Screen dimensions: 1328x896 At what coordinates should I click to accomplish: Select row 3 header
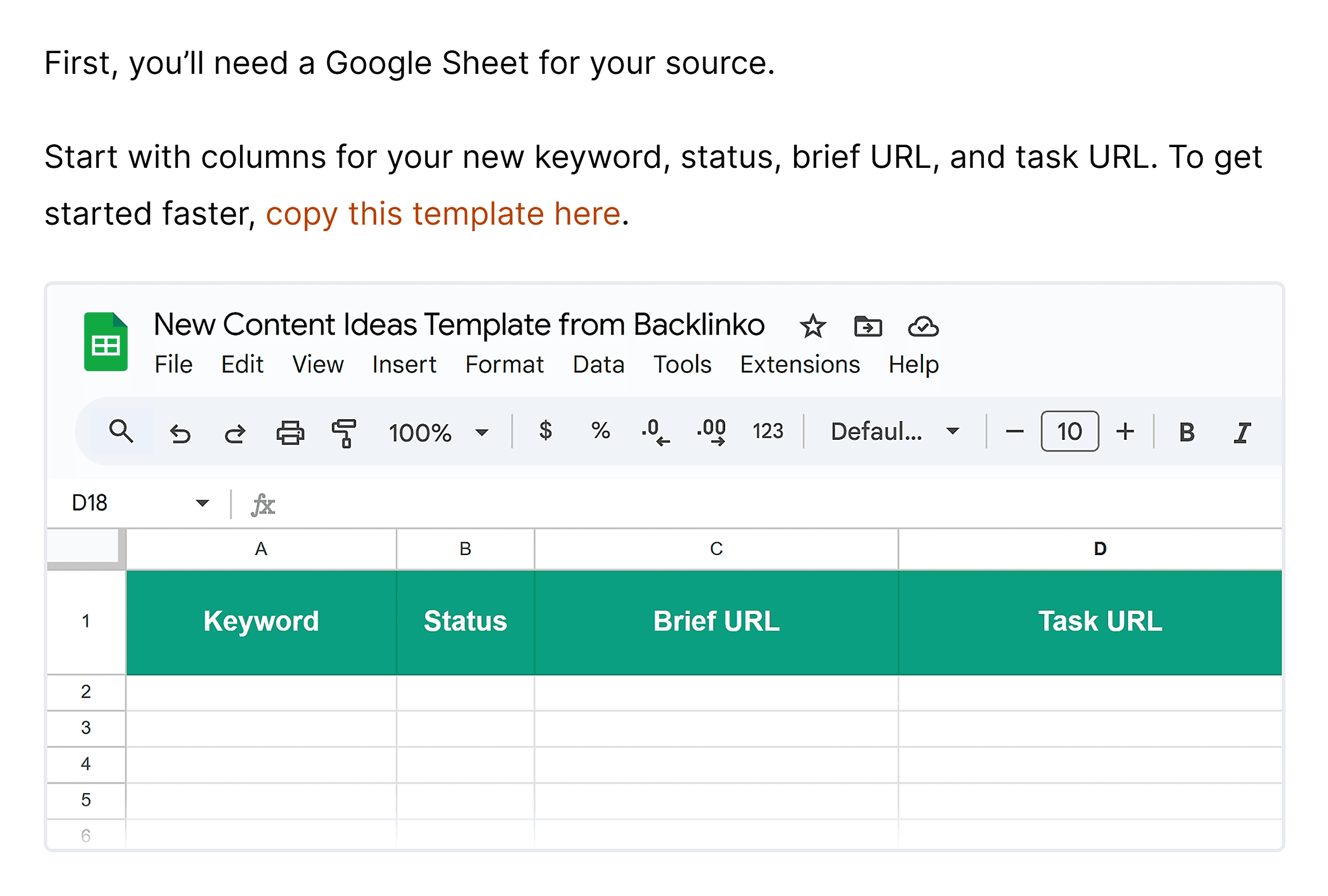coord(86,729)
